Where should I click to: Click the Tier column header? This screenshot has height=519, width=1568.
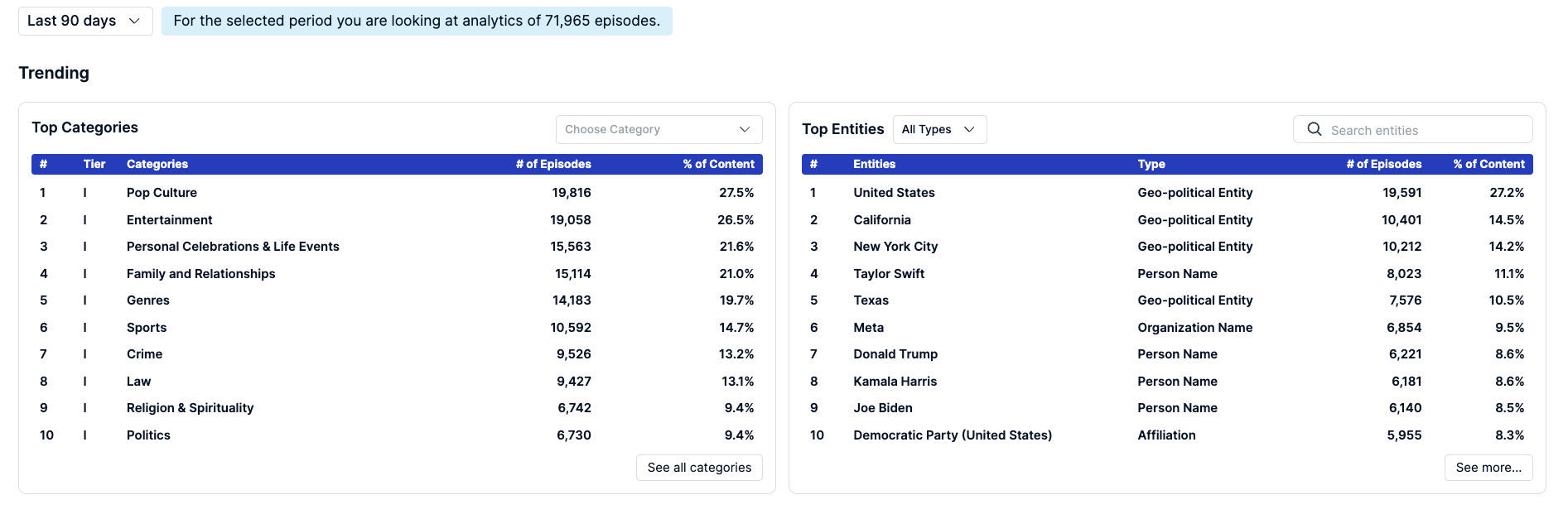tap(94, 164)
